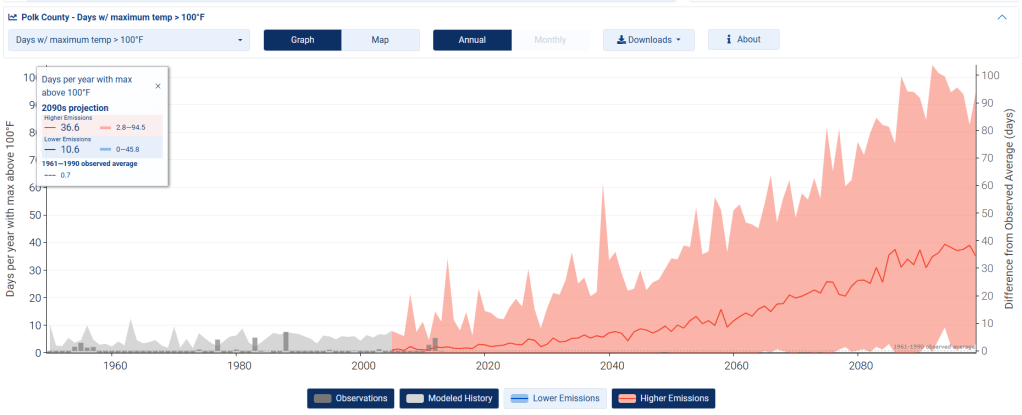Viewport: 1022px width, 415px height.
Task: Select the Annual frequency button
Action: [472, 40]
